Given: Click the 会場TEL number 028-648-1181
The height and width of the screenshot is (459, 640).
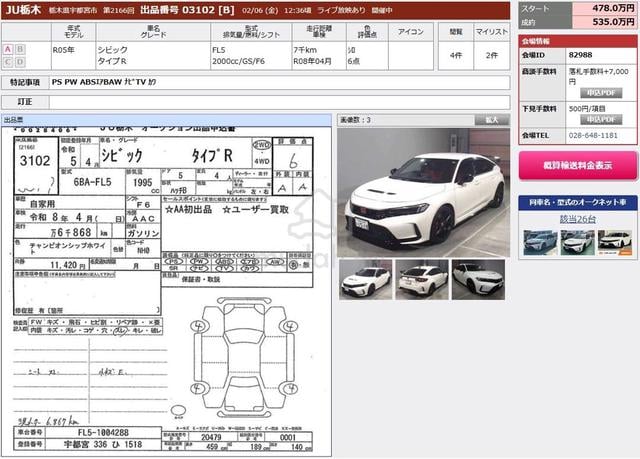Looking at the screenshot, I should (593, 135).
